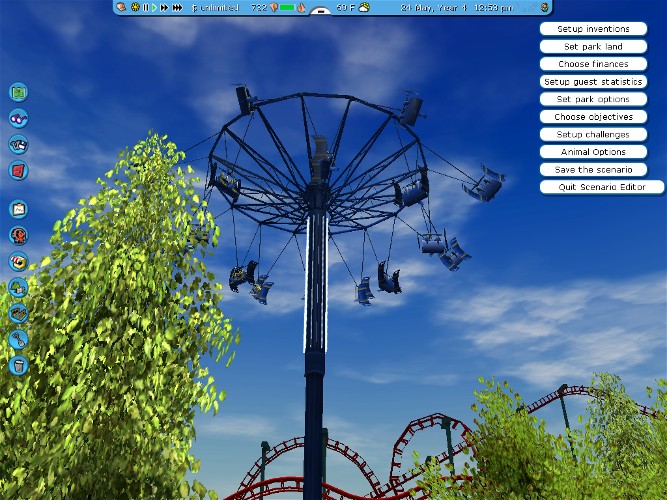Open Setup guest statistics
The image size is (667, 500).
[593, 82]
